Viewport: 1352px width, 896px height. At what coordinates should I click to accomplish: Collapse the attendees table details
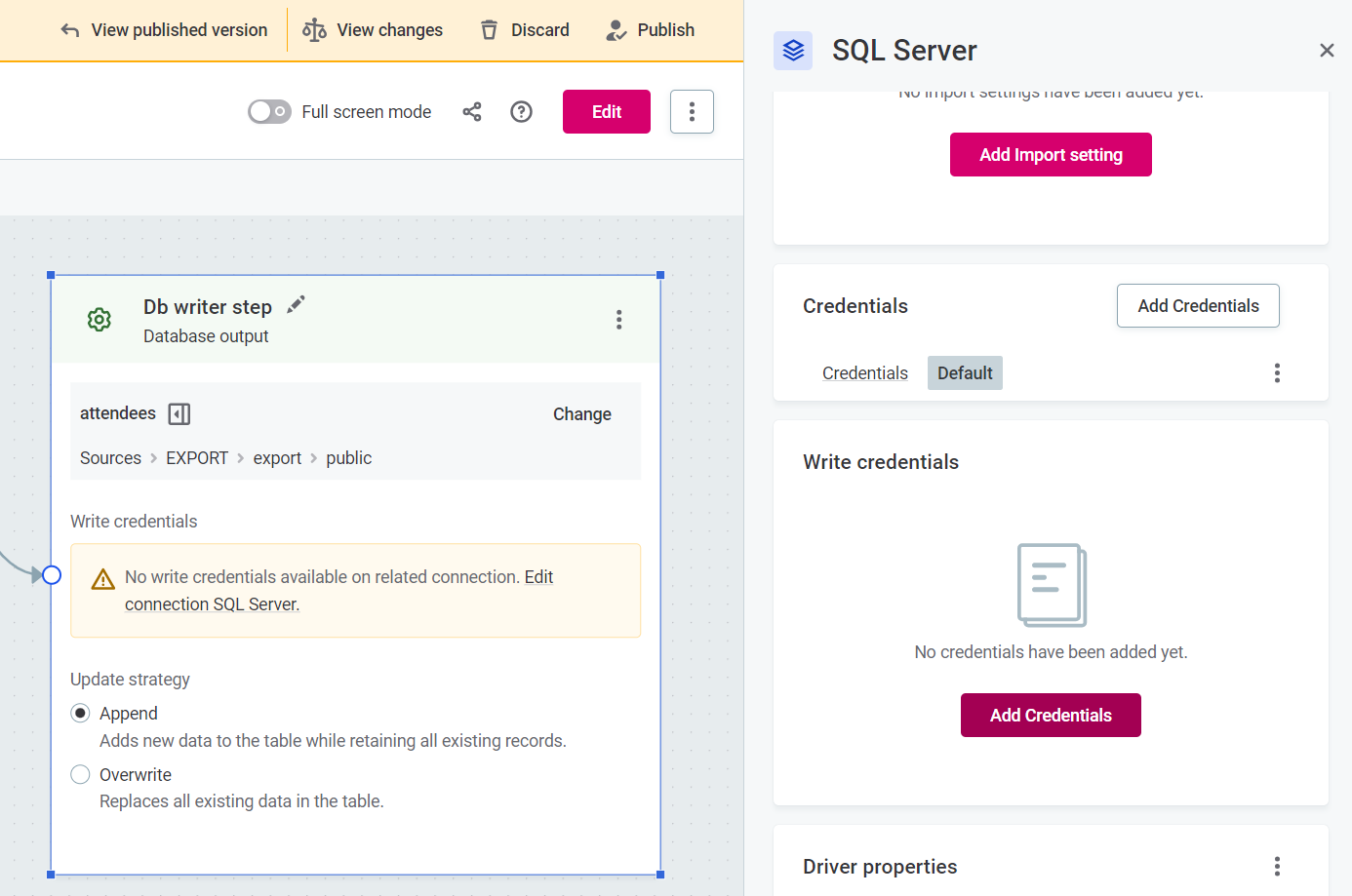point(179,413)
